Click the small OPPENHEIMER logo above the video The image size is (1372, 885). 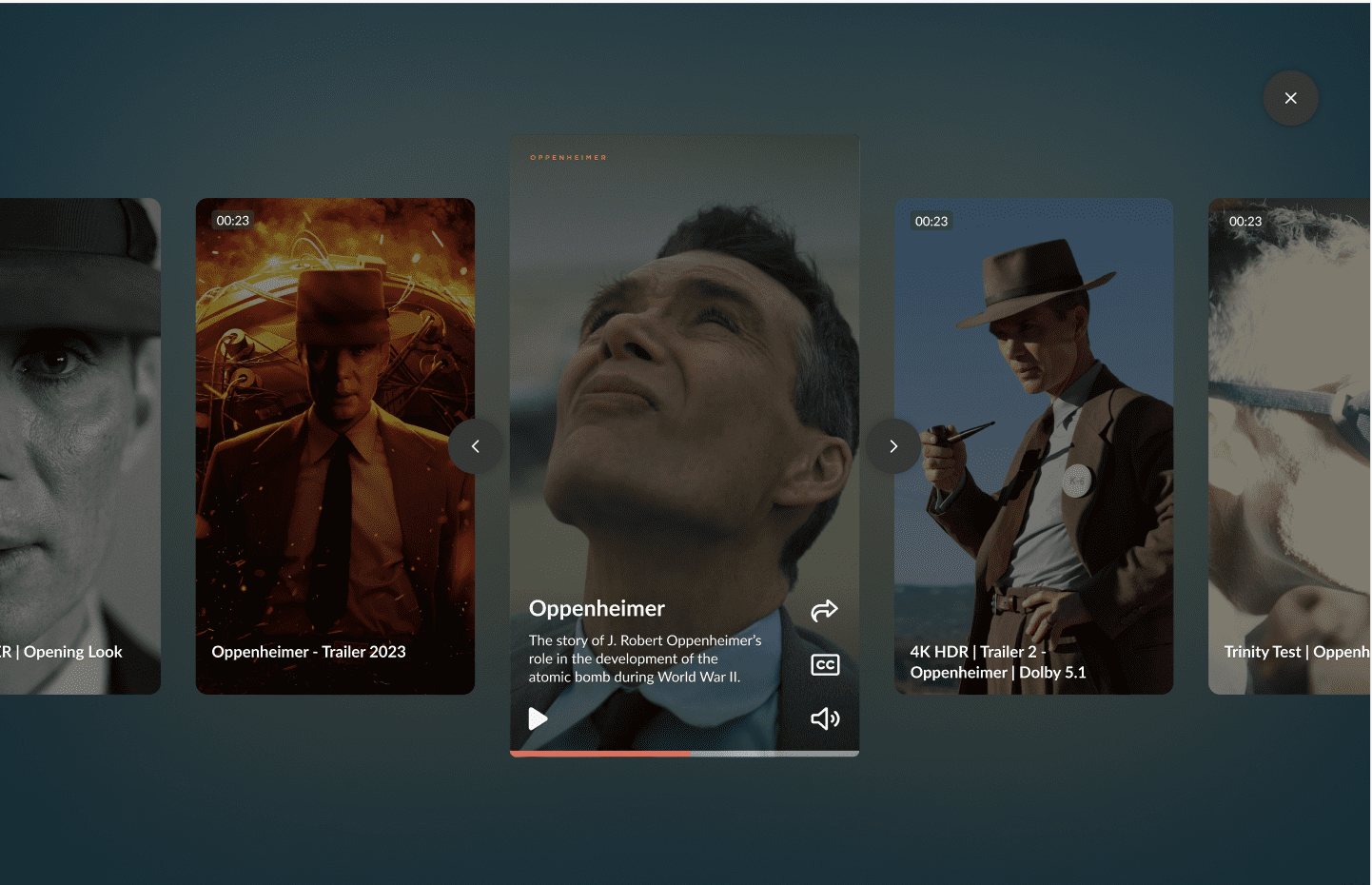[568, 158]
